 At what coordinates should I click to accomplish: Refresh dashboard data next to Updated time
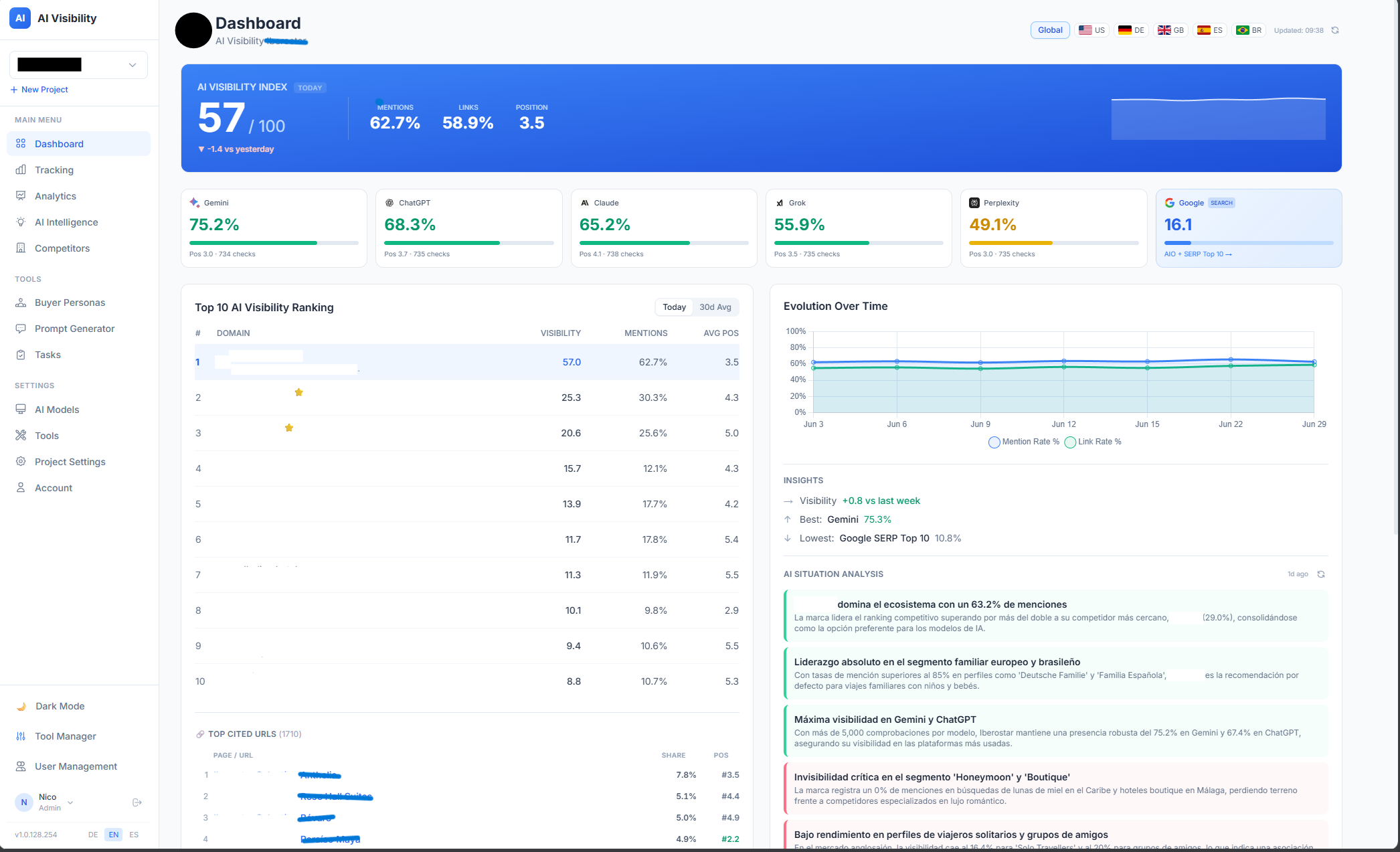(1335, 30)
